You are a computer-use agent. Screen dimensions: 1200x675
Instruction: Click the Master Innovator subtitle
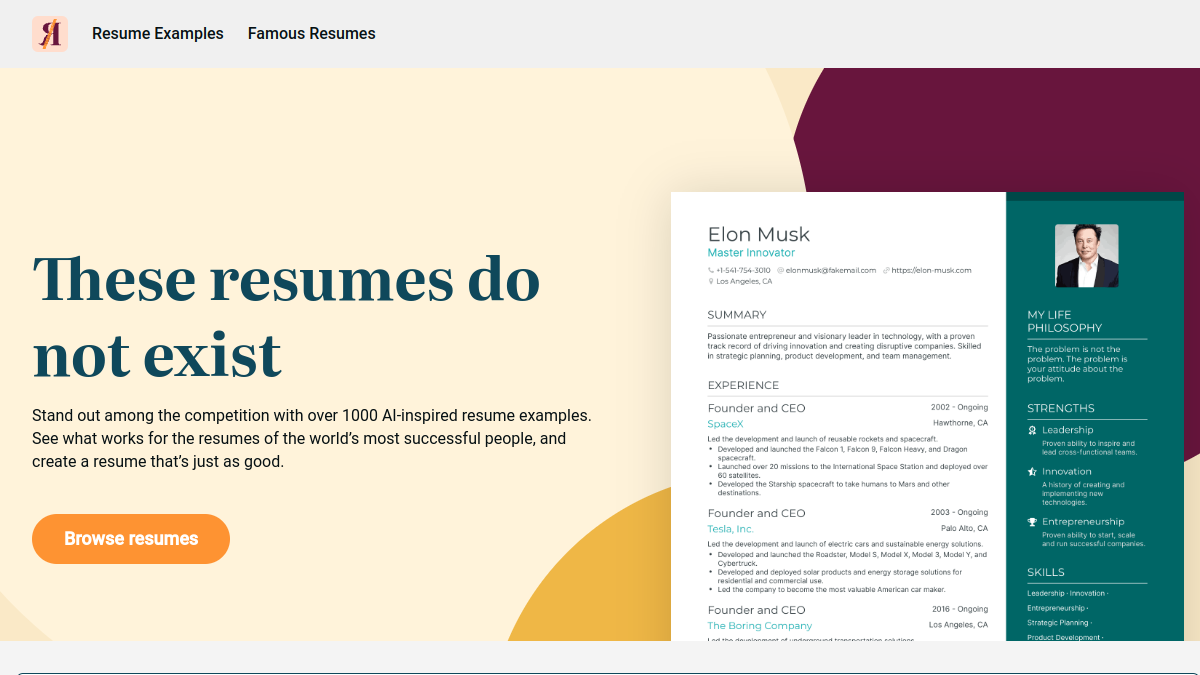coord(751,253)
